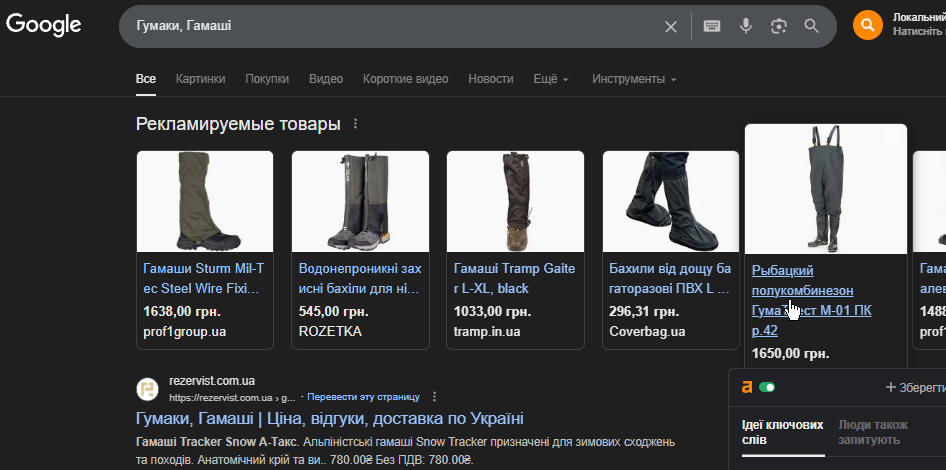Viewport: 946px width, 470px height.
Task: Click the 545,00 грн. price
Action: [x=334, y=312]
